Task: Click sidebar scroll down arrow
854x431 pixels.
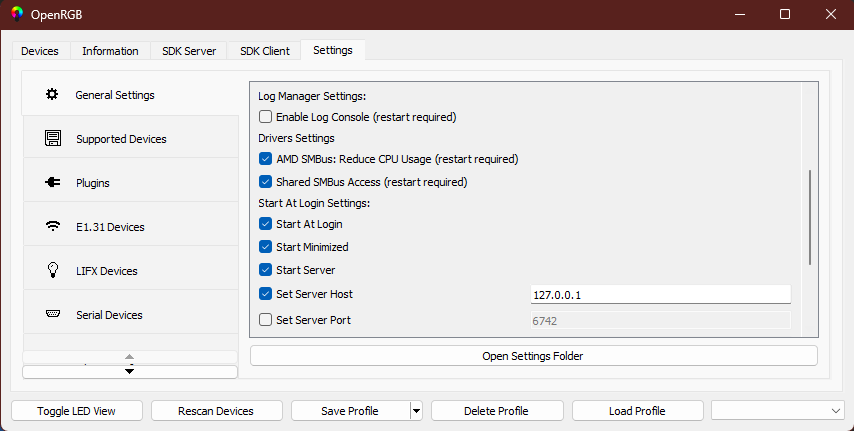Action: [x=130, y=372]
